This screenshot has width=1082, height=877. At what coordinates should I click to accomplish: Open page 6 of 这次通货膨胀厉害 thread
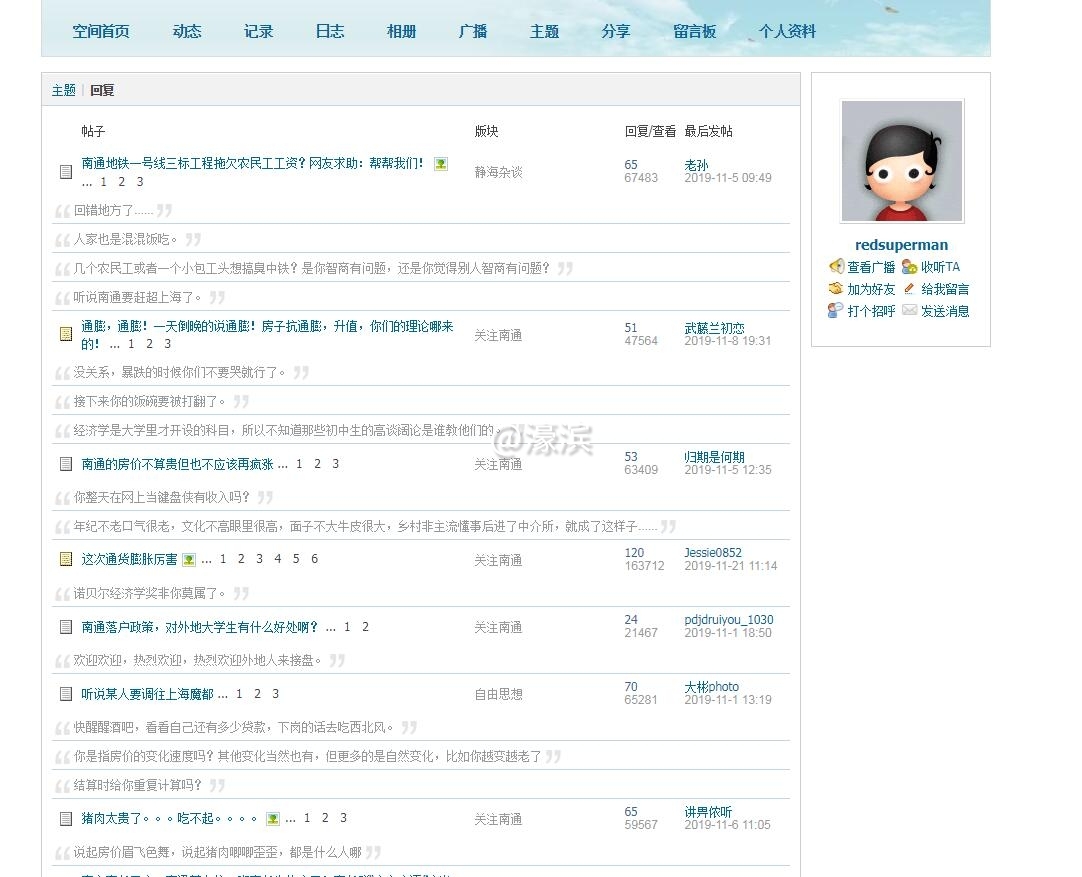coord(314,559)
